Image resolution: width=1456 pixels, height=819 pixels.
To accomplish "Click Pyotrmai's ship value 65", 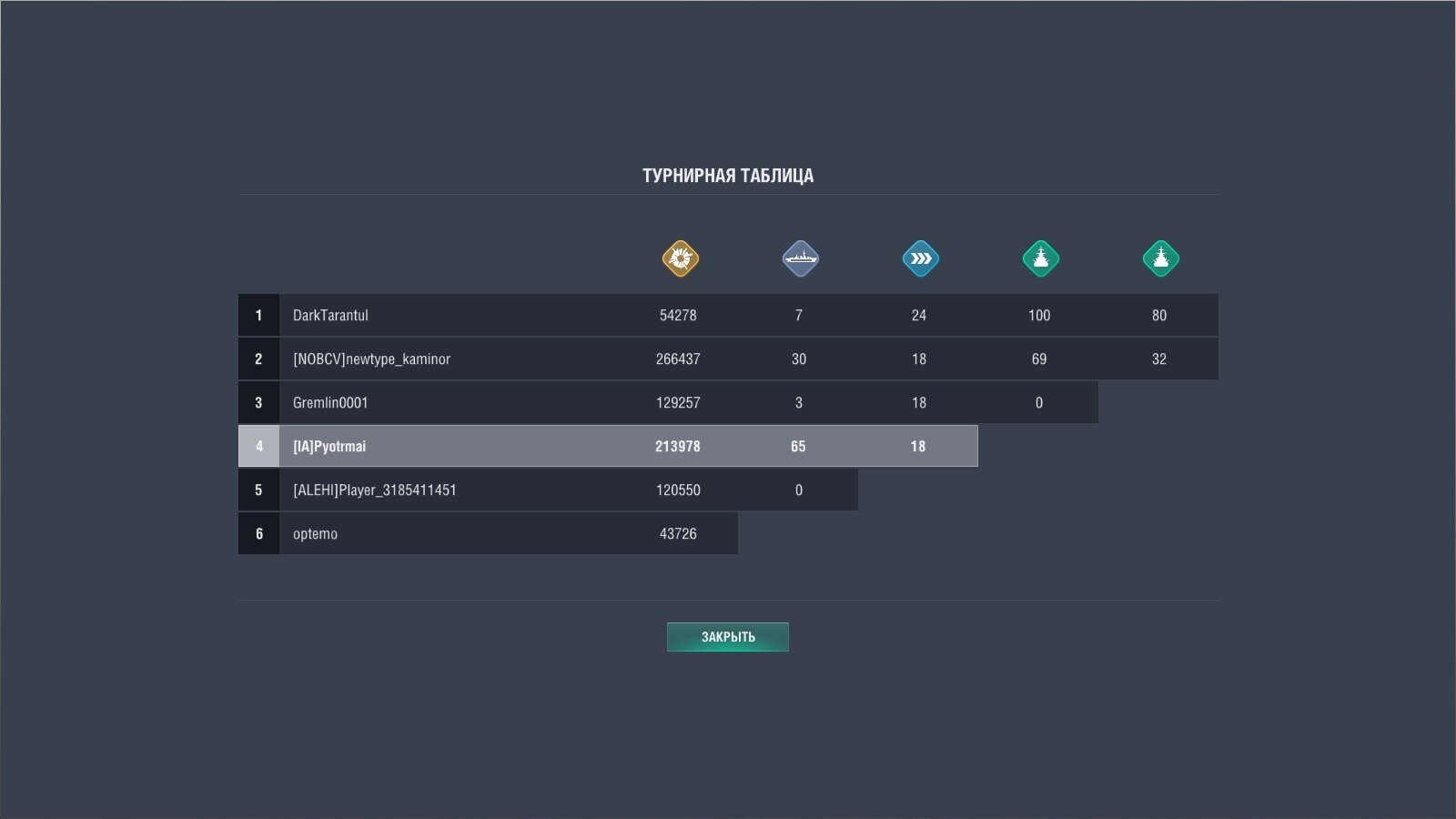I will coord(798,447).
